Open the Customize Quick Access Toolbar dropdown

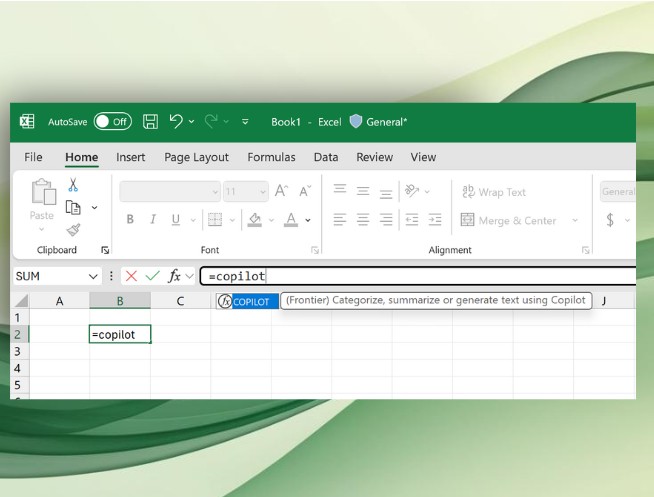click(245, 121)
